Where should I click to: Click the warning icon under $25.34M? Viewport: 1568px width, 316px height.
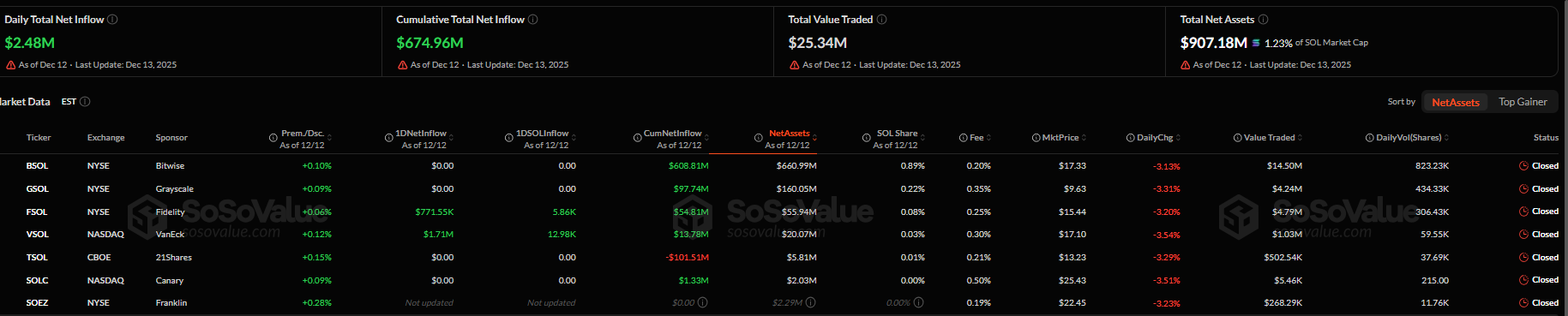tap(794, 65)
